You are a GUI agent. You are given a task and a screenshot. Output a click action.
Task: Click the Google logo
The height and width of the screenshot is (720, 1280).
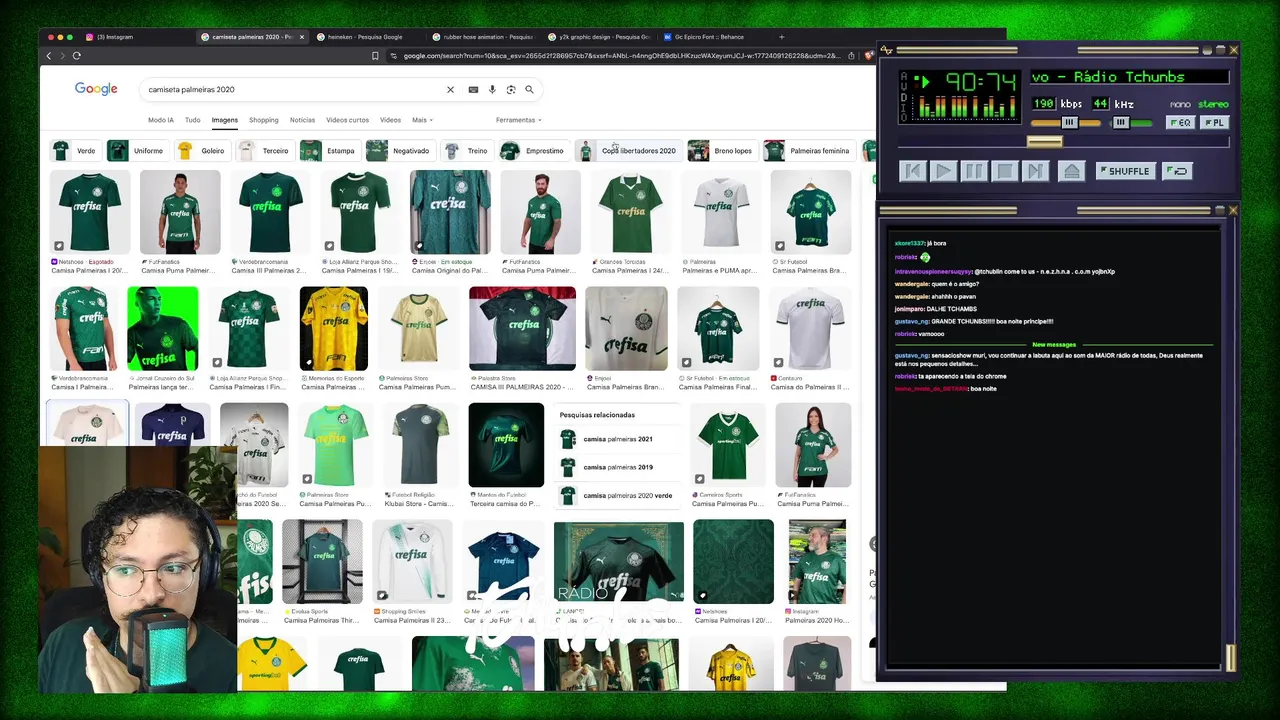coord(96,89)
